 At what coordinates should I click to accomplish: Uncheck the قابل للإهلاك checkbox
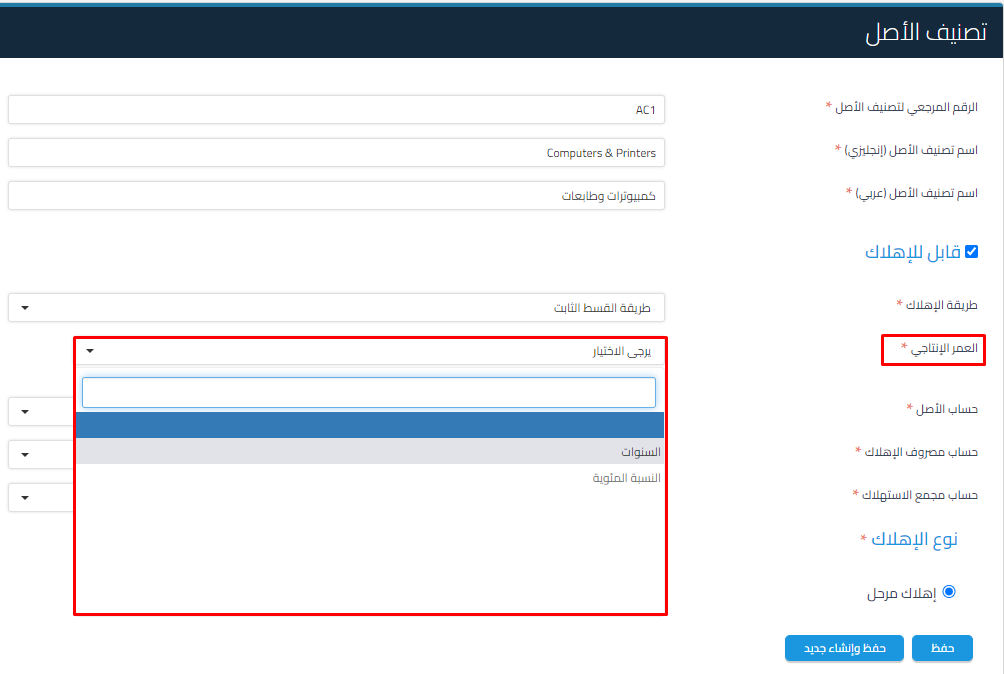click(x=971, y=252)
